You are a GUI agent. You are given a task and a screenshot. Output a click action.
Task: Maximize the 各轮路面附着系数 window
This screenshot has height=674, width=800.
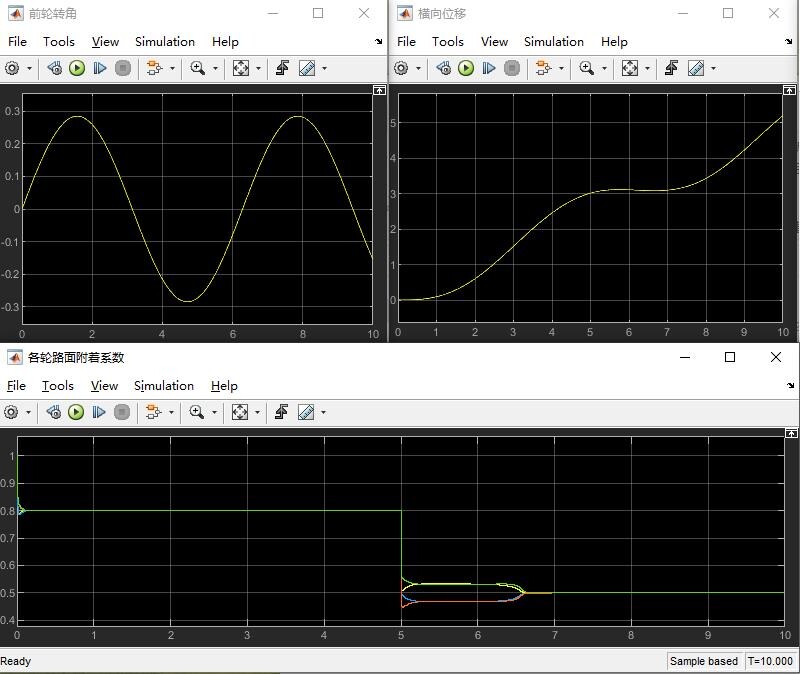[x=730, y=357]
